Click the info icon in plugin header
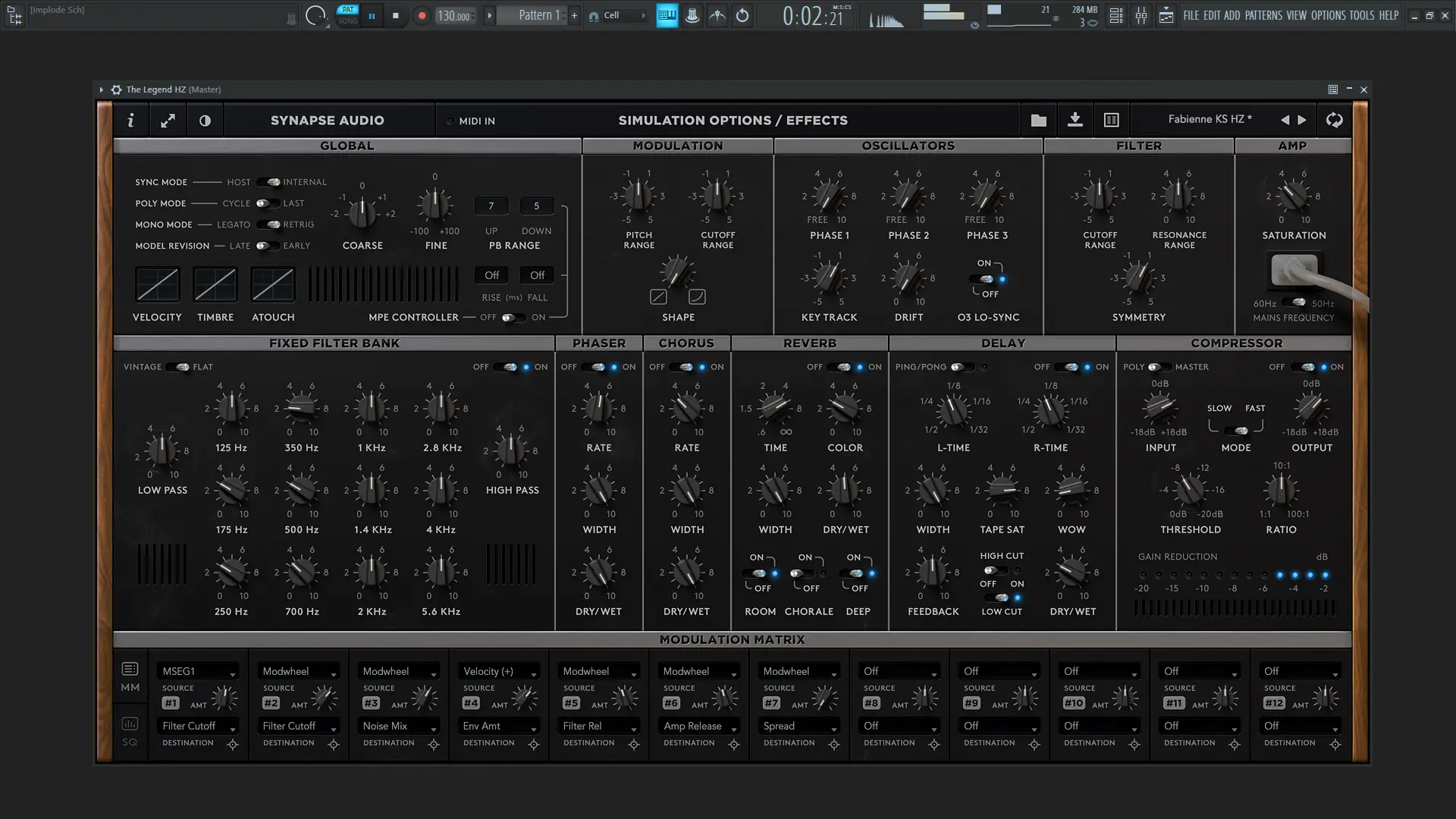 (x=130, y=120)
